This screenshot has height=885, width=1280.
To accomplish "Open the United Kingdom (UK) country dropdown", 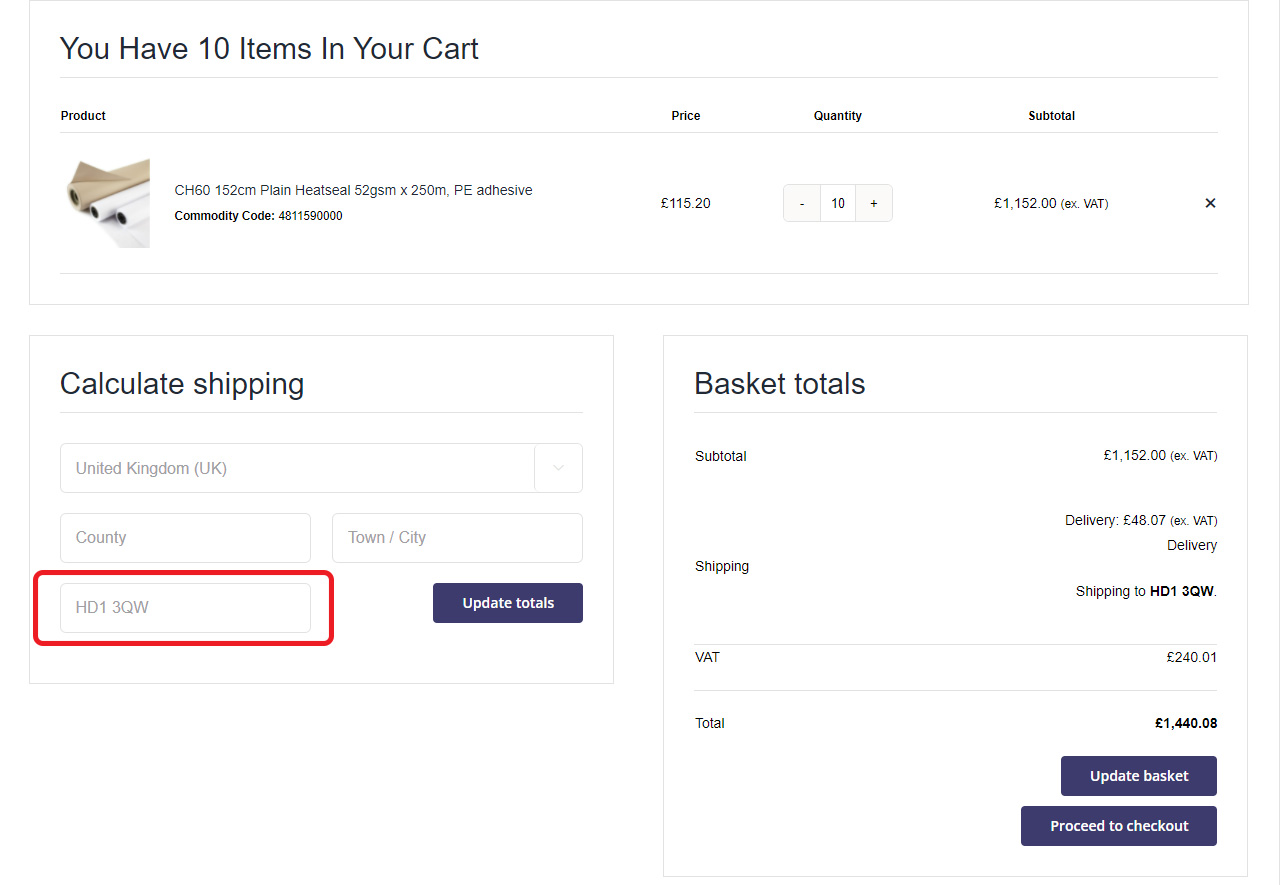I will 298,468.
